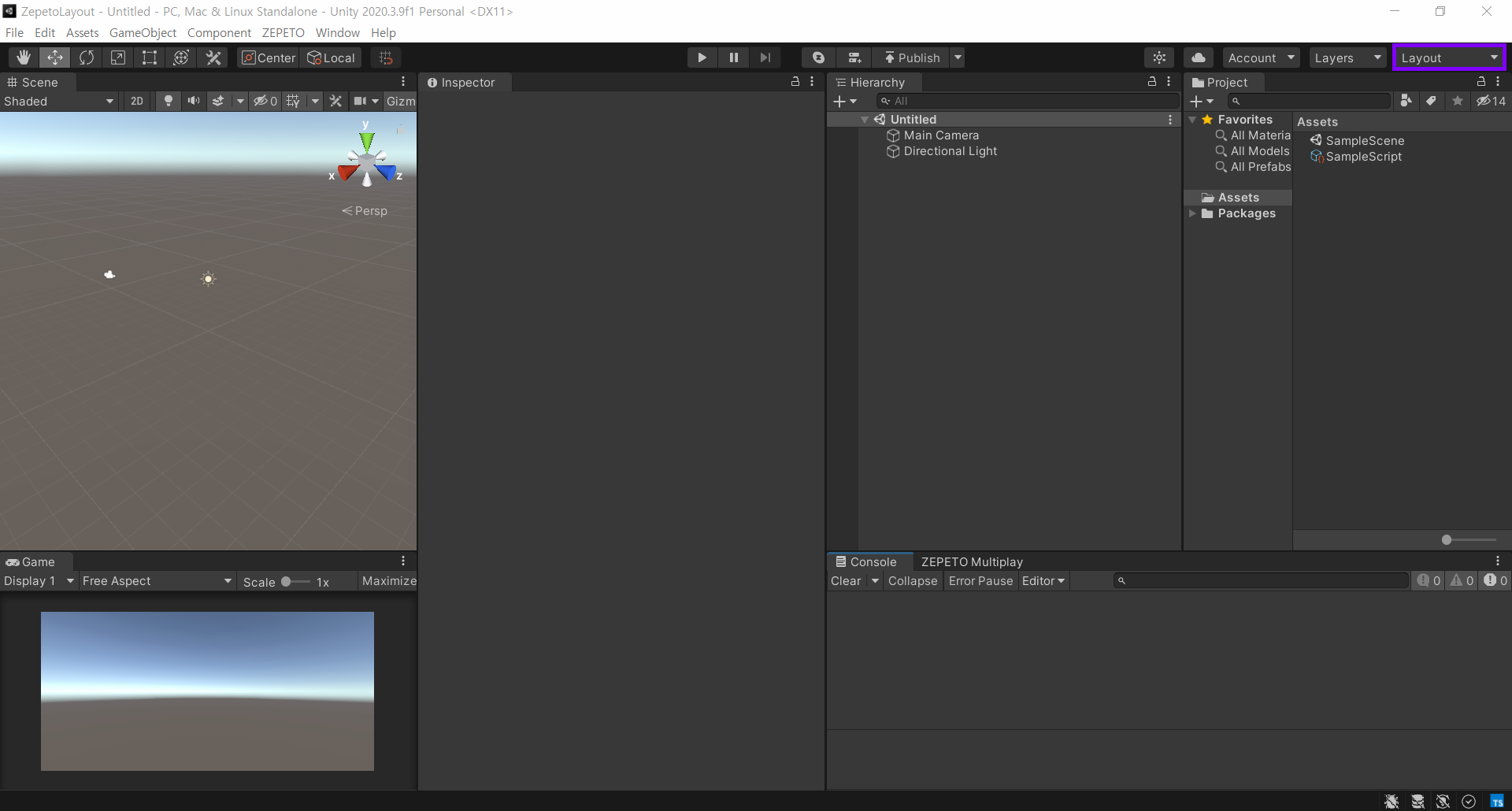This screenshot has height=811, width=1512.
Task: Click Clear in the Console
Action: 847,581
